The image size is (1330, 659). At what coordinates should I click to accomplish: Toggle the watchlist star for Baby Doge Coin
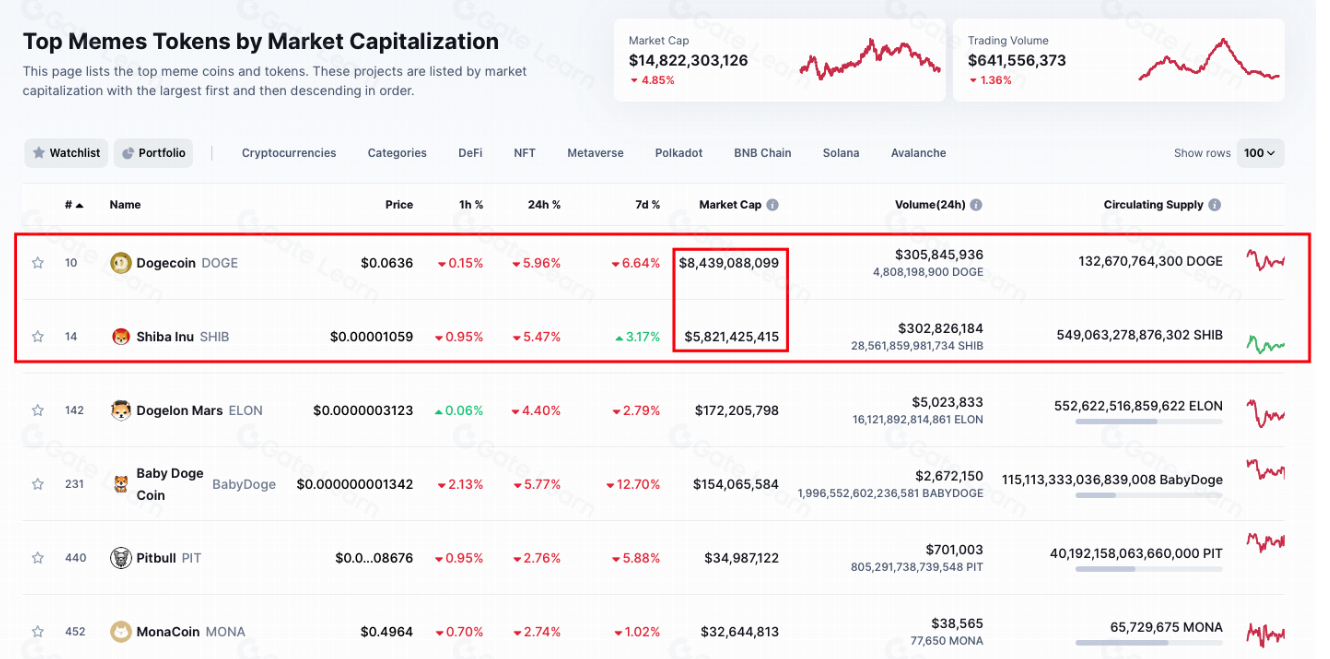pyautogui.click(x=38, y=484)
